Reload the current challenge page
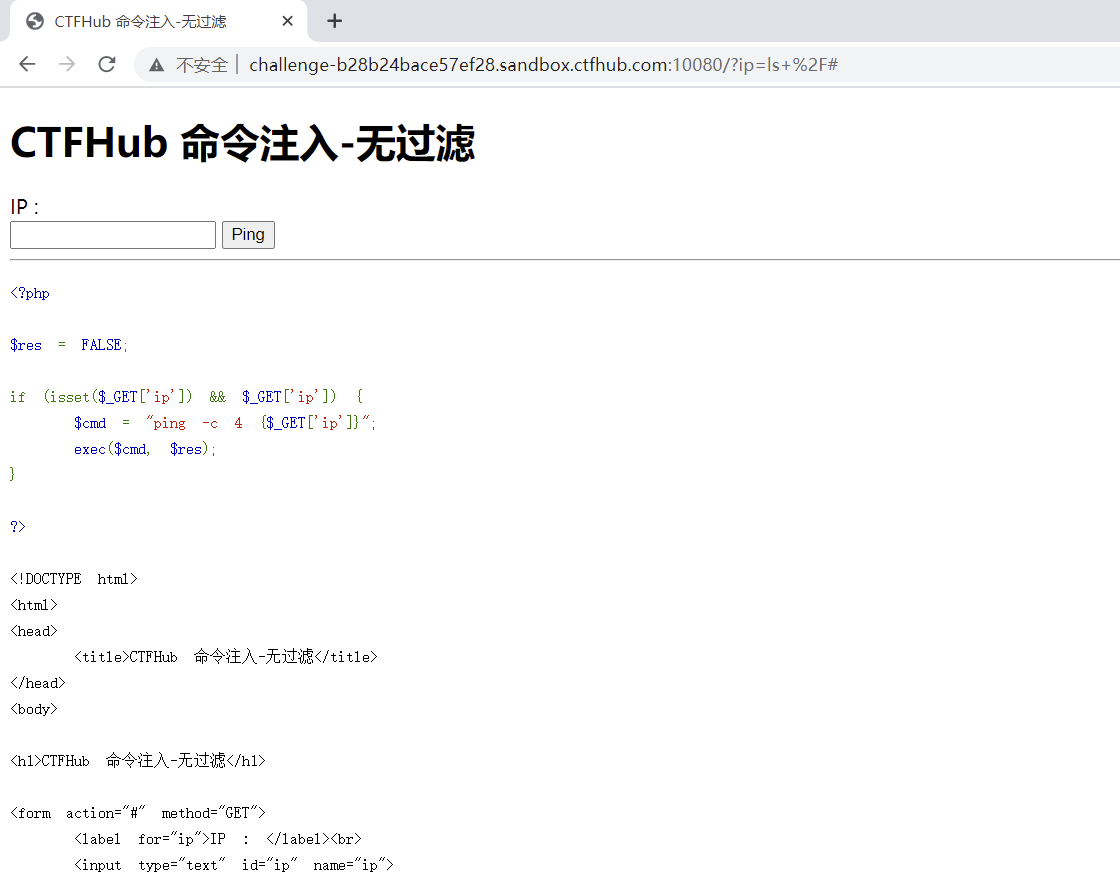This screenshot has width=1120, height=875. pos(107,65)
